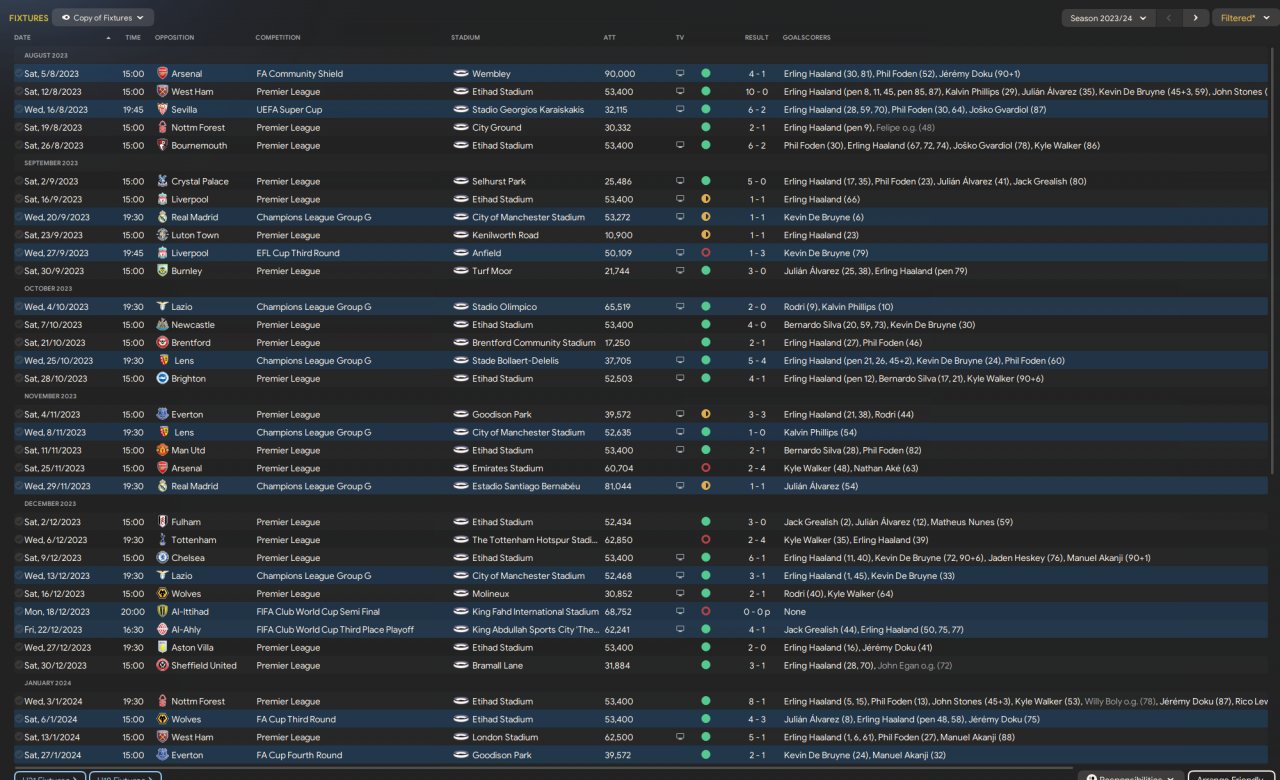Go to the next season with the right arrow
1280x780 pixels.
point(1195,18)
